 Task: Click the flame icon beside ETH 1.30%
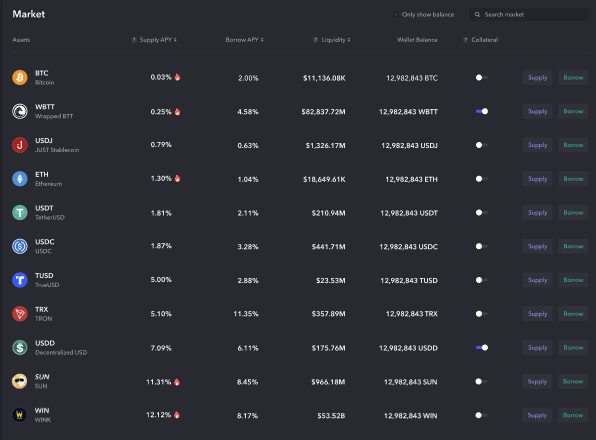(x=178, y=178)
